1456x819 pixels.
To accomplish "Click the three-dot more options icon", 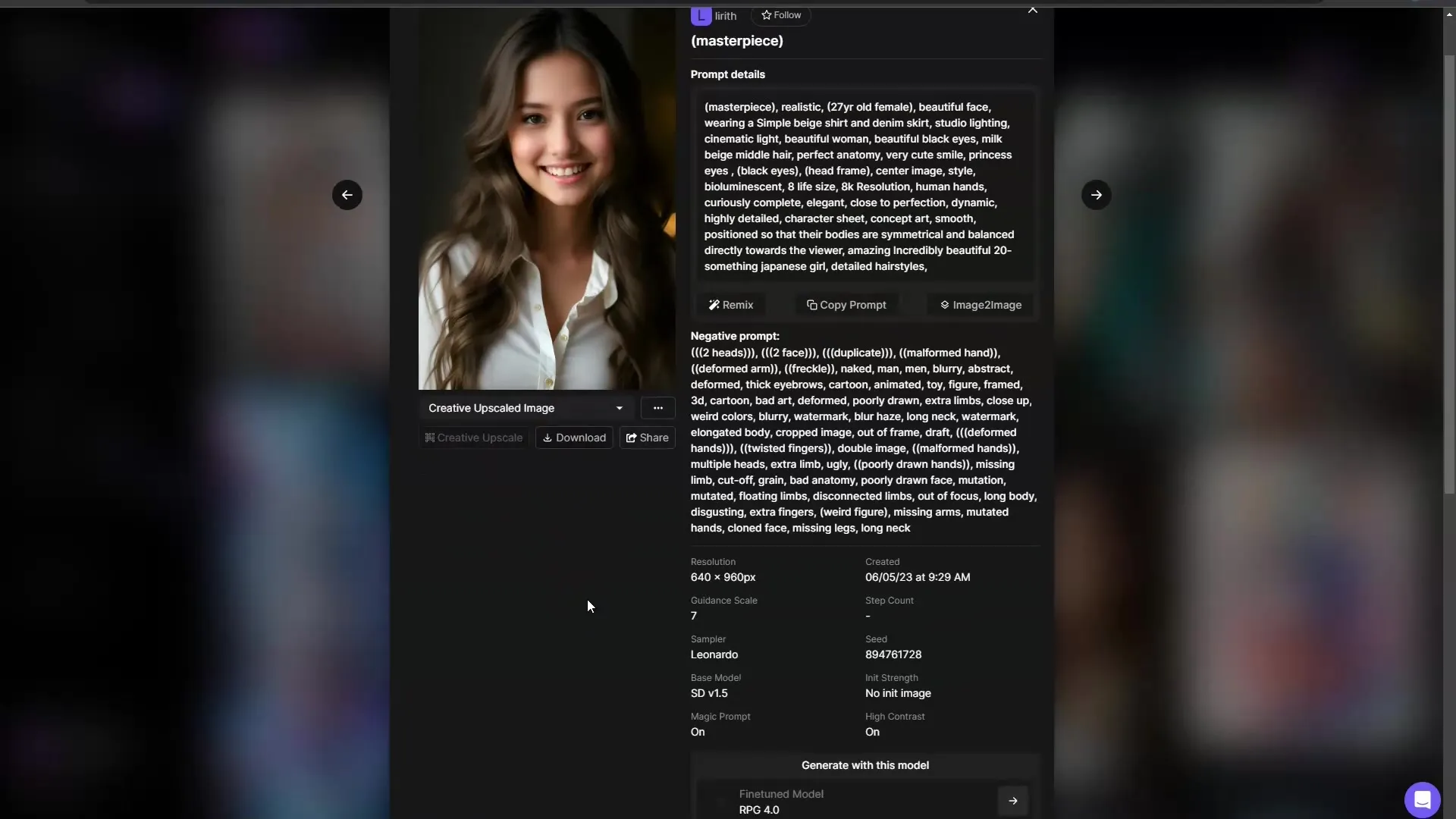I will coord(658,408).
